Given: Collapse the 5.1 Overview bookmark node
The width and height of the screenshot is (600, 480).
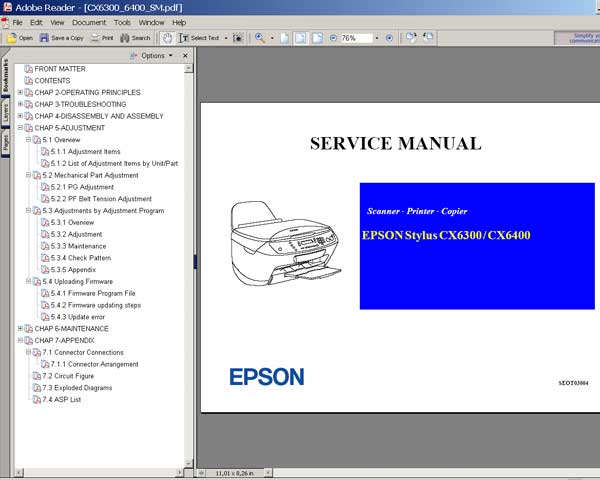Looking at the screenshot, I should (28, 140).
